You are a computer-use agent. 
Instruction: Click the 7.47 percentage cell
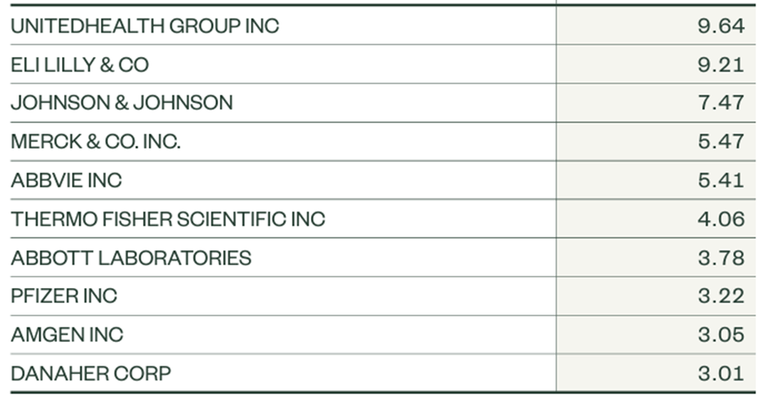tap(721, 103)
